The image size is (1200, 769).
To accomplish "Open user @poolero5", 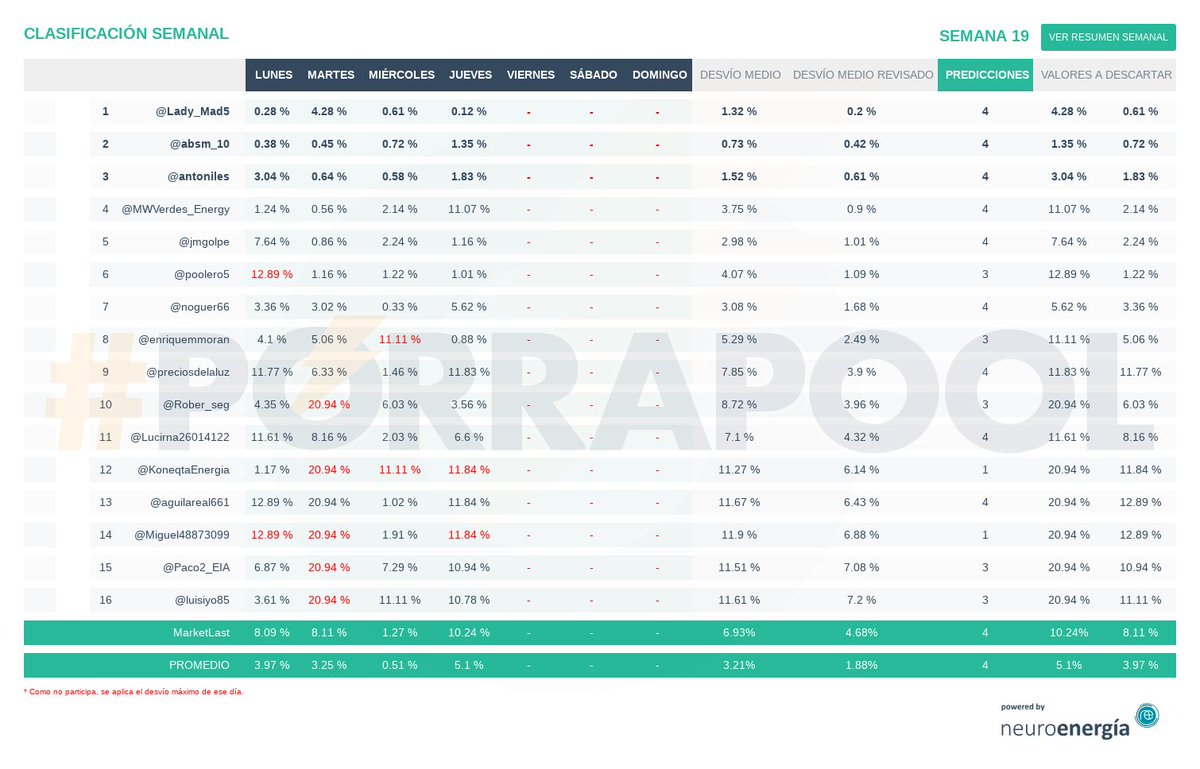I will [x=201, y=274].
